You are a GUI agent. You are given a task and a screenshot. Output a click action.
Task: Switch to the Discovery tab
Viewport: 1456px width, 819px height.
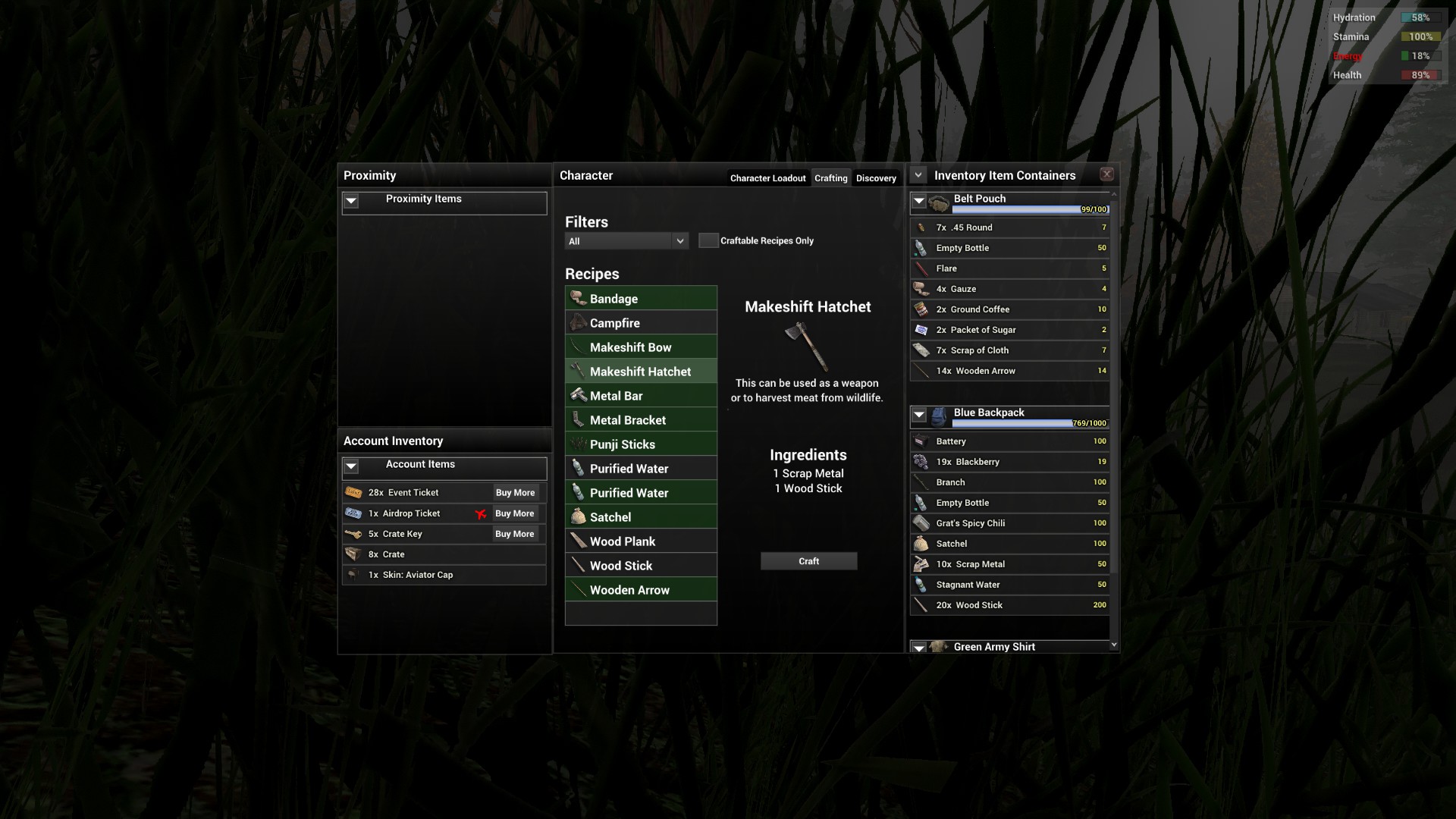(x=876, y=178)
